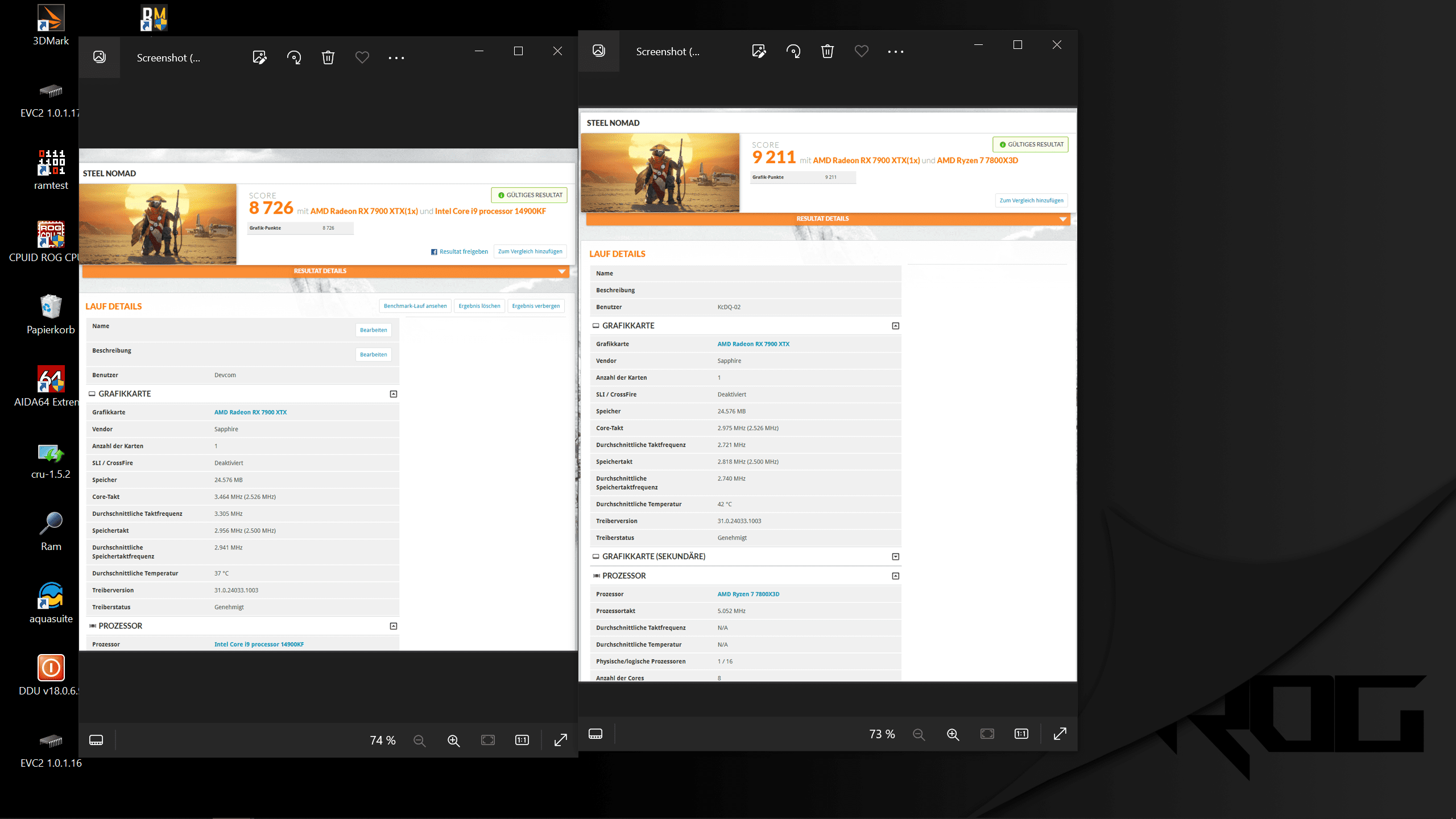Toggle zoom-to-fit in right window

point(987,734)
